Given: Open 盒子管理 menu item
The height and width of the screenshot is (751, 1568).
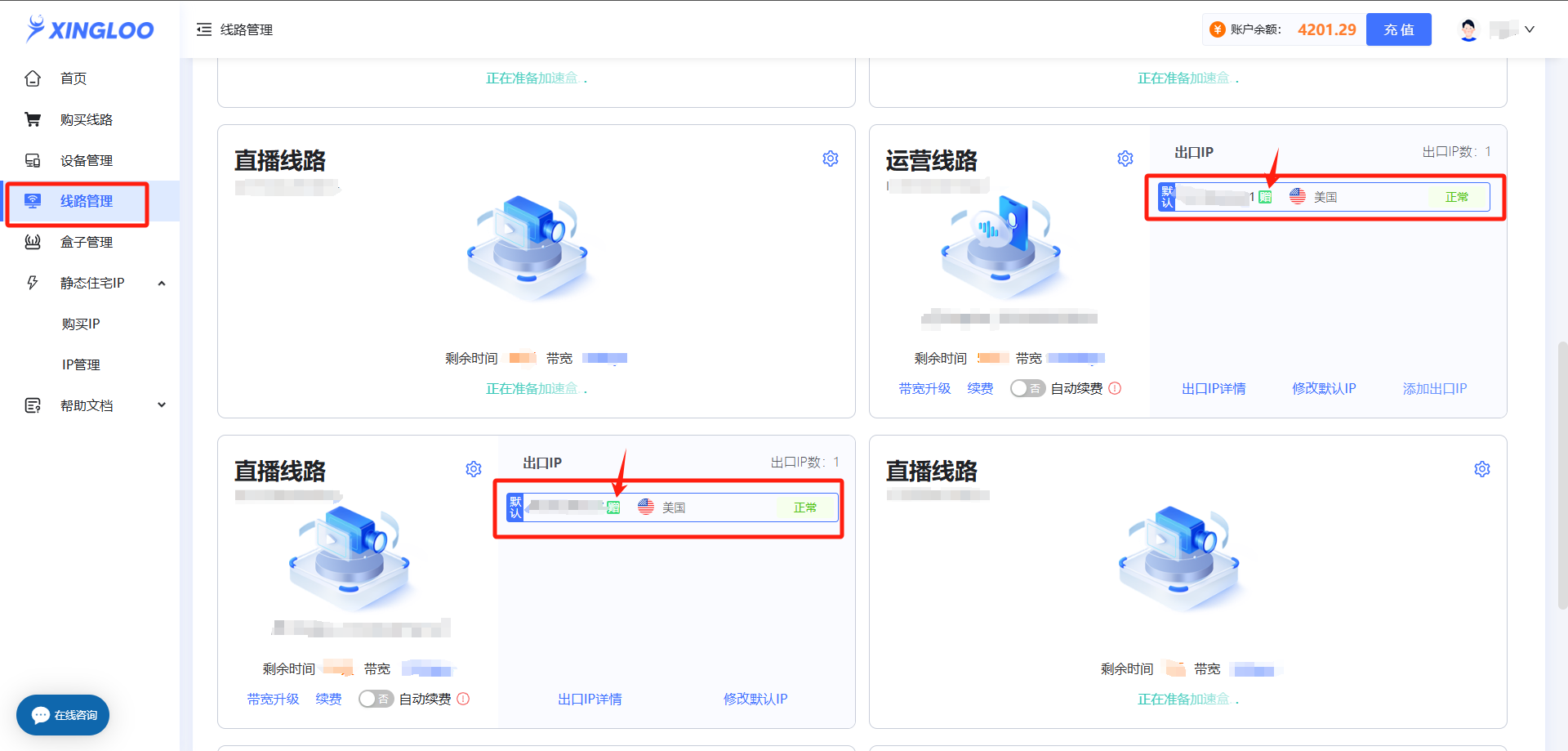Looking at the screenshot, I should [87, 242].
